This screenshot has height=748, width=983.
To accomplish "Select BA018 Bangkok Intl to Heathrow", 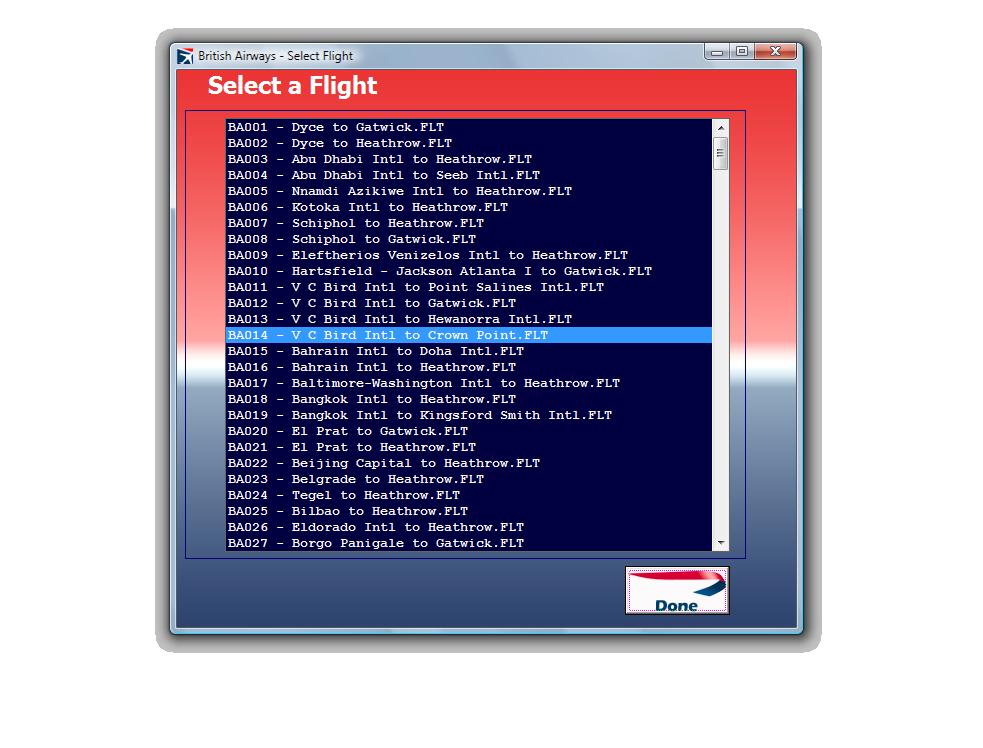I will click(469, 399).
